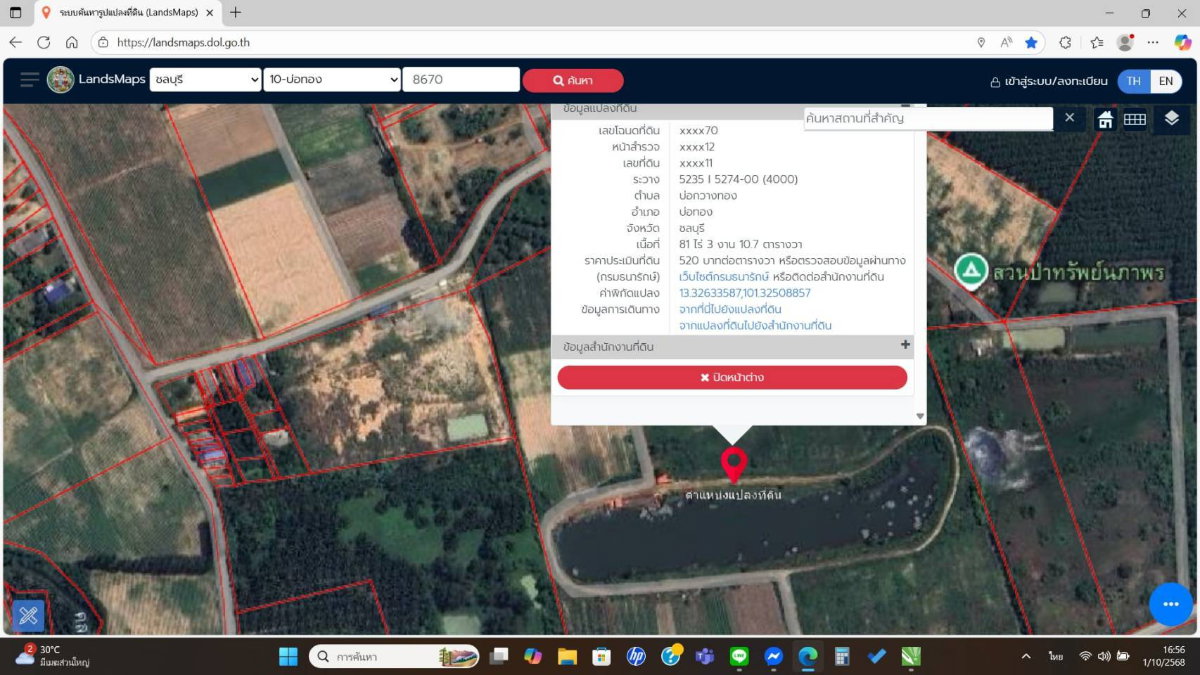This screenshot has height=675, width=1200.
Task: Click the grid sheet icon on map
Action: pos(1134,119)
